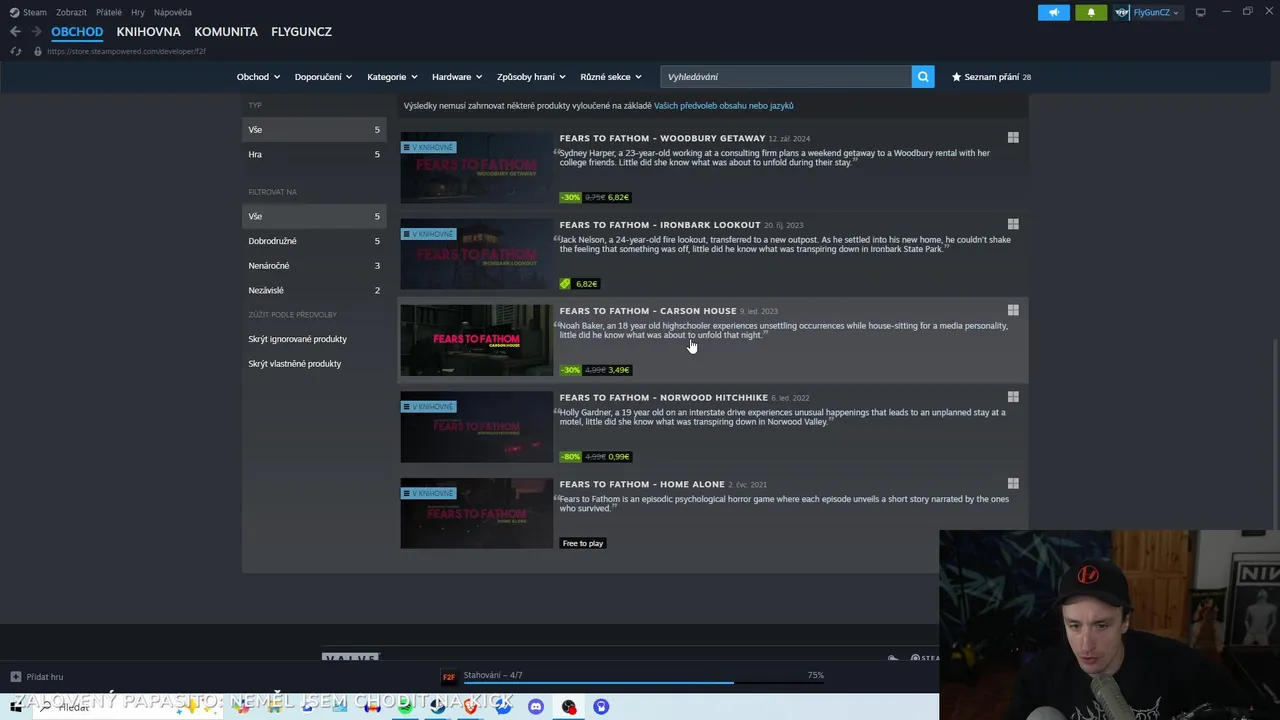
Task: Open the Nápověda menu
Action: click(173, 13)
